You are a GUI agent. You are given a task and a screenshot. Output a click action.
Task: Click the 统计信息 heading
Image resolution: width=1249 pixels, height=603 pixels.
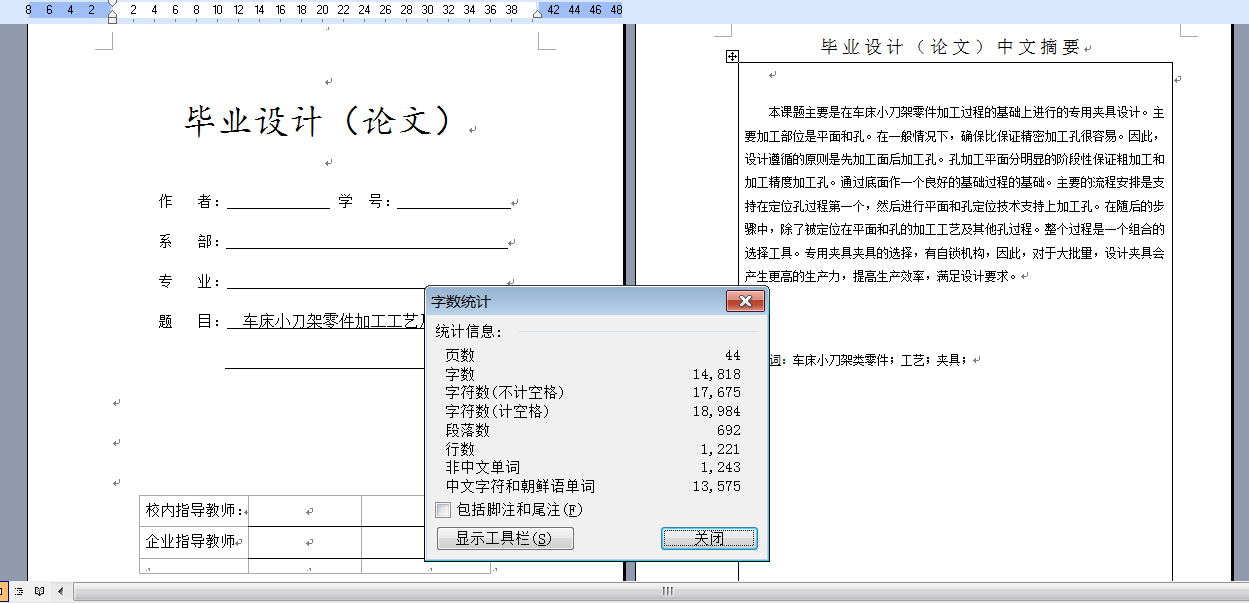[x=469, y=331]
